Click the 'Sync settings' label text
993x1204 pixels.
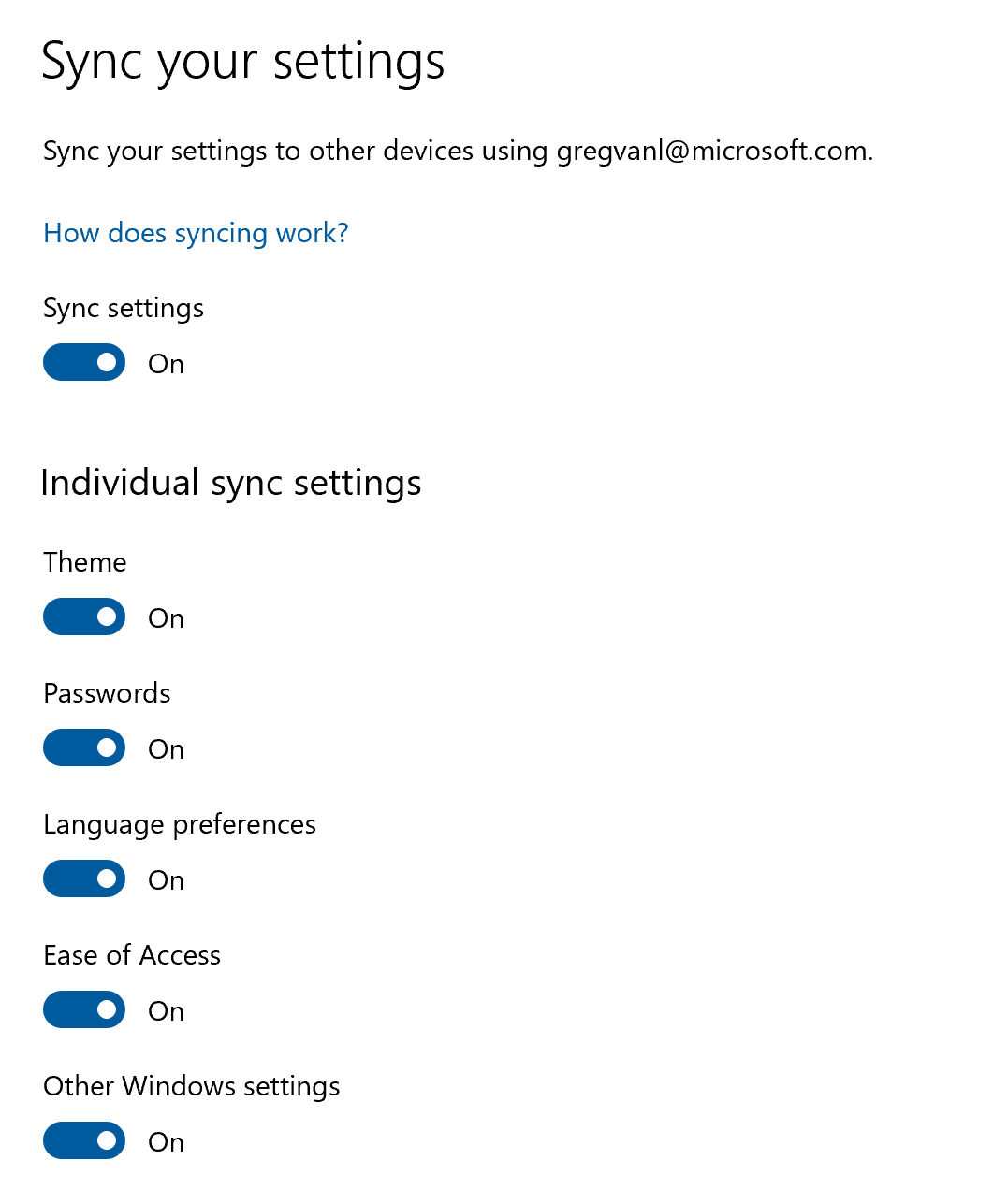pyautogui.click(x=124, y=309)
